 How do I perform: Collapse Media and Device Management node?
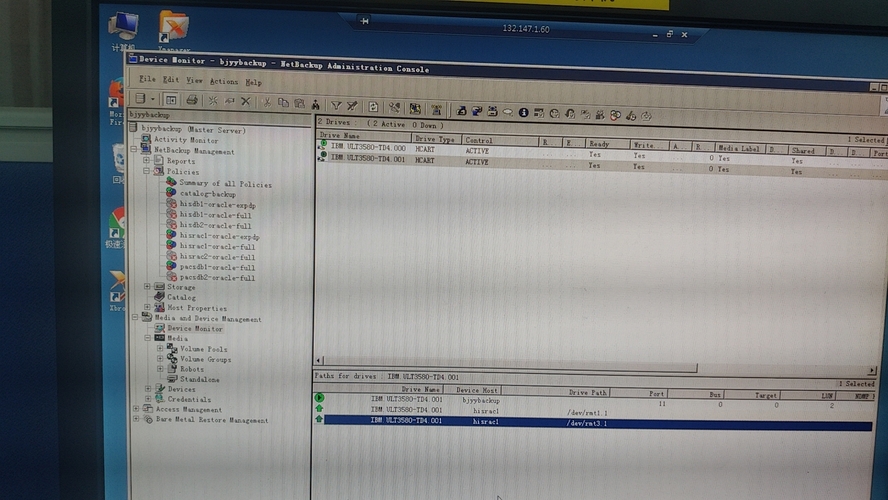pyautogui.click(x=135, y=318)
